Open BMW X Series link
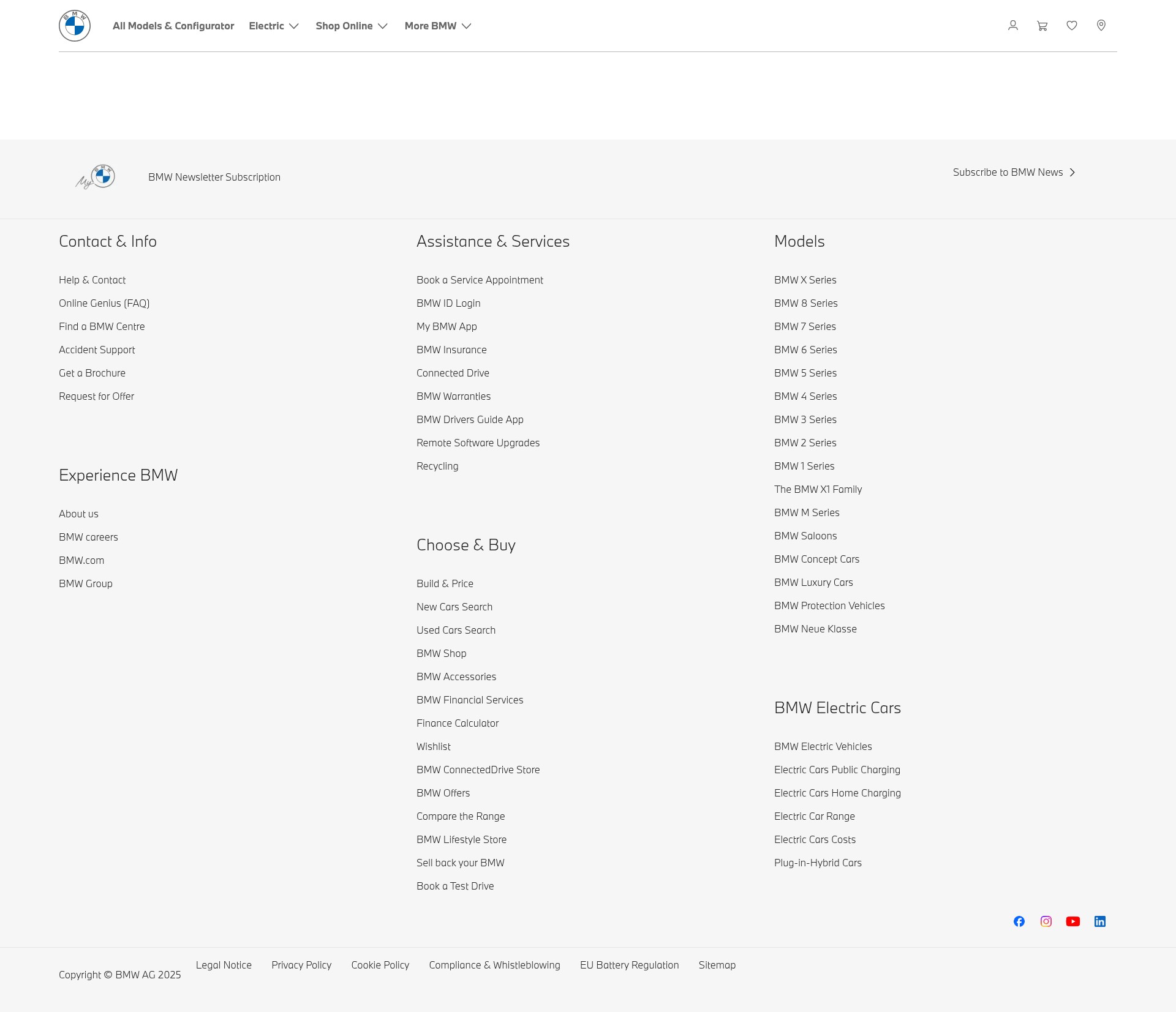Viewport: 1176px width, 1012px height. 805,280
